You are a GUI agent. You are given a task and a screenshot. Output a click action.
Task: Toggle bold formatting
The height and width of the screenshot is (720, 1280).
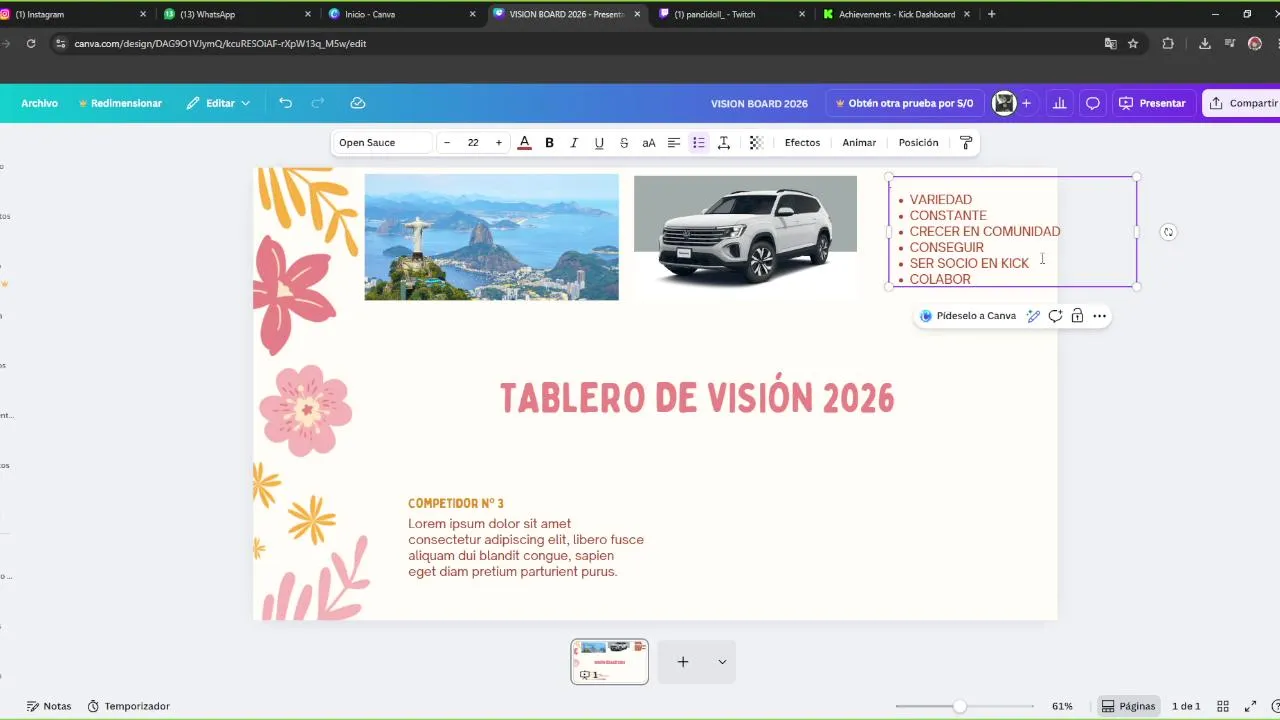point(549,143)
